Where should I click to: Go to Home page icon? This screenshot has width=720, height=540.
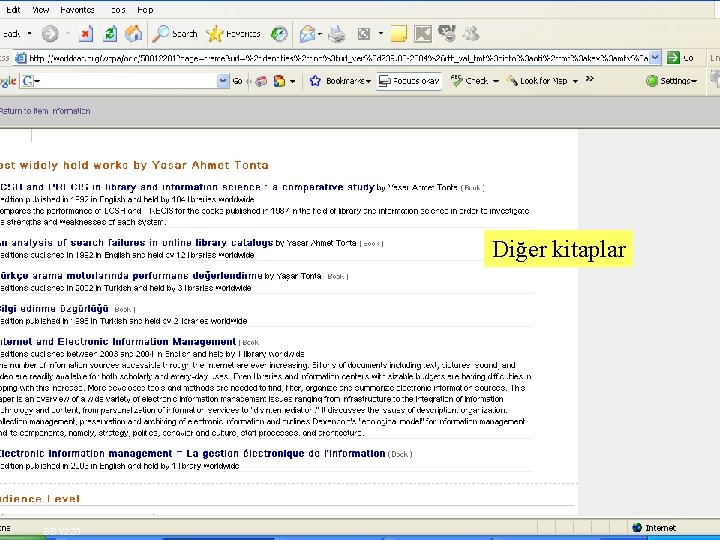click(x=134, y=34)
